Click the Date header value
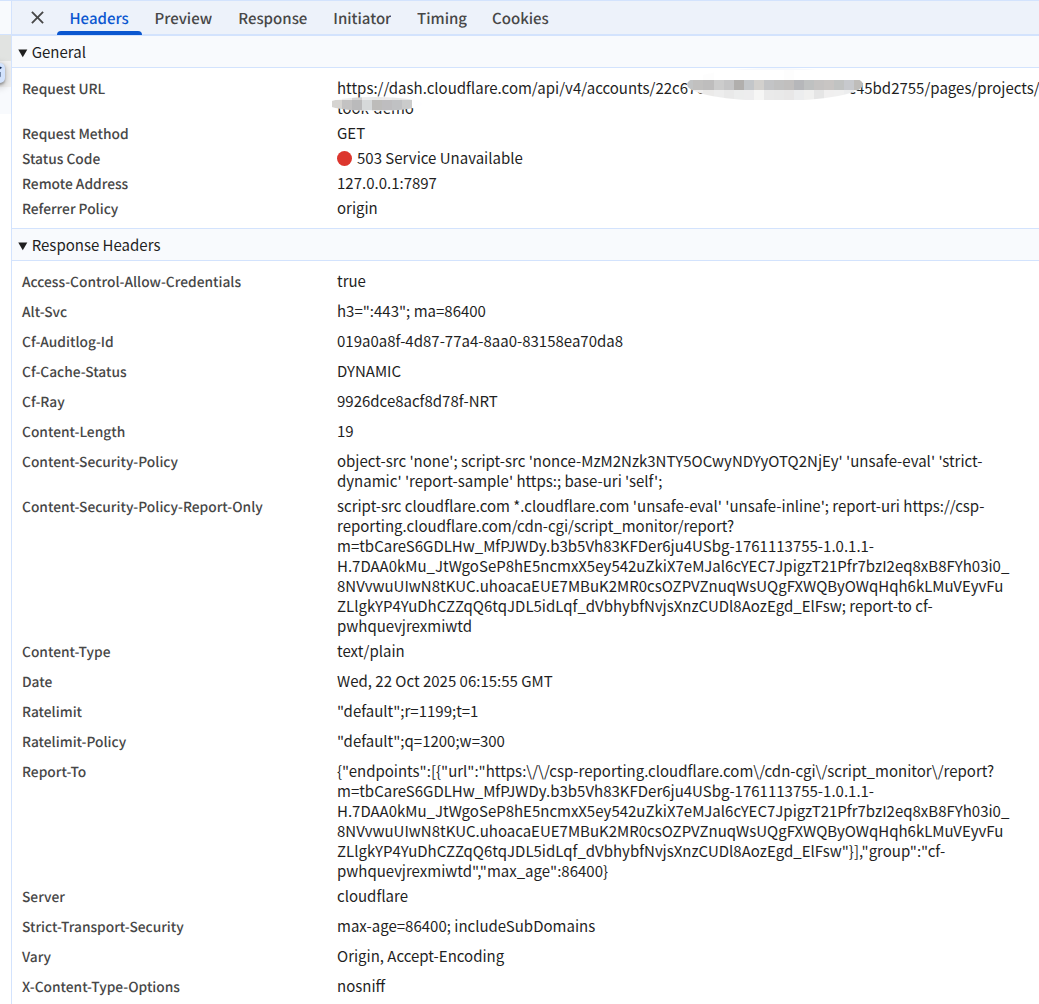This screenshot has height=1004, width=1039. 445,682
